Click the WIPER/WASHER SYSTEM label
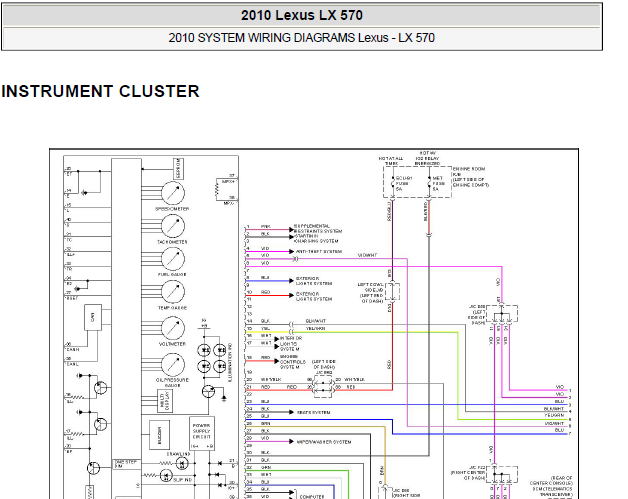 tap(324, 442)
